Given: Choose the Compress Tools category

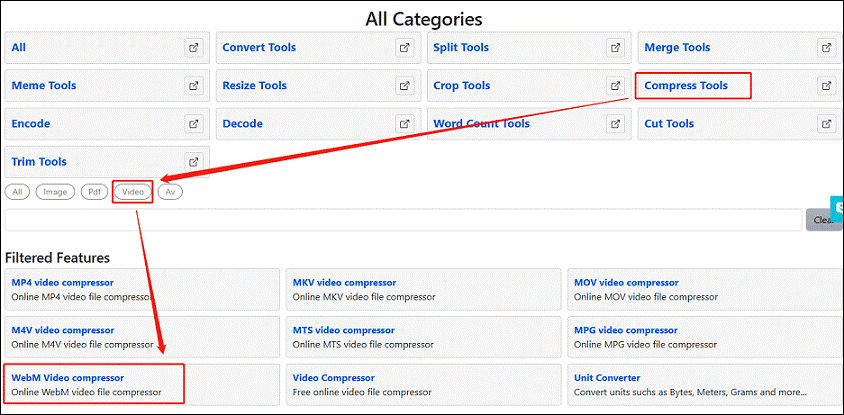Looking at the screenshot, I should click(x=686, y=86).
